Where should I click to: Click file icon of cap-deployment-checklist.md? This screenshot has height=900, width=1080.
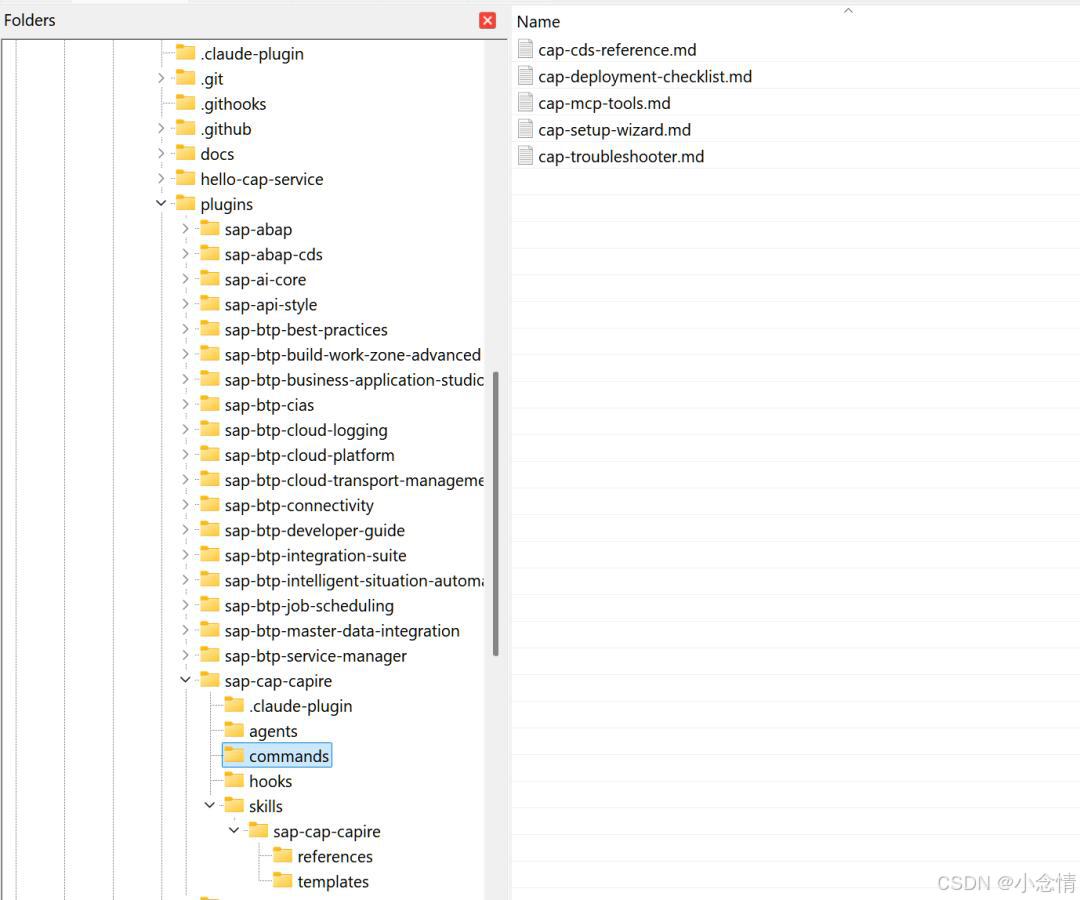coord(526,76)
